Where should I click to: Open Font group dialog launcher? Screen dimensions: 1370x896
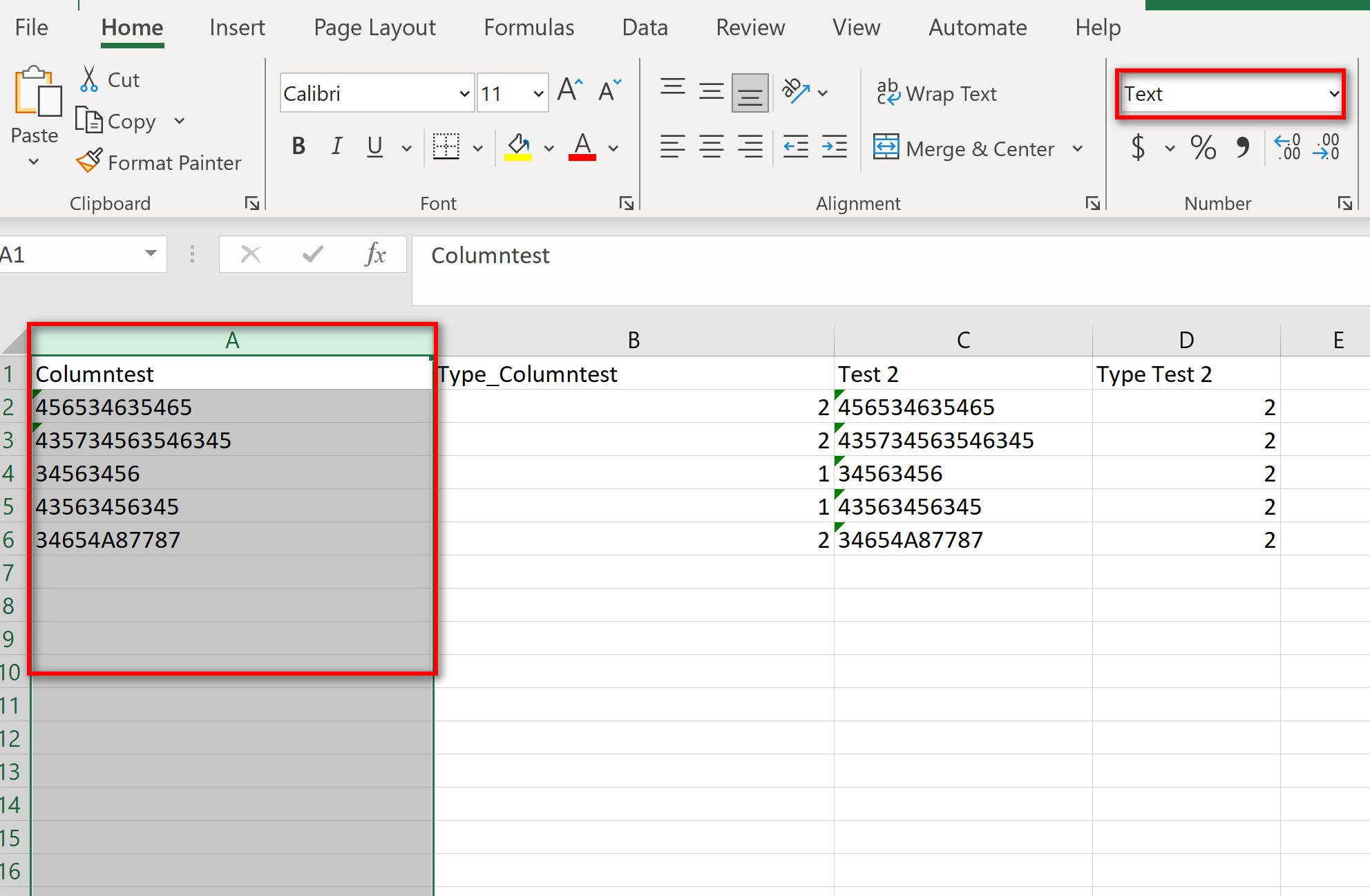coord(627,203)
